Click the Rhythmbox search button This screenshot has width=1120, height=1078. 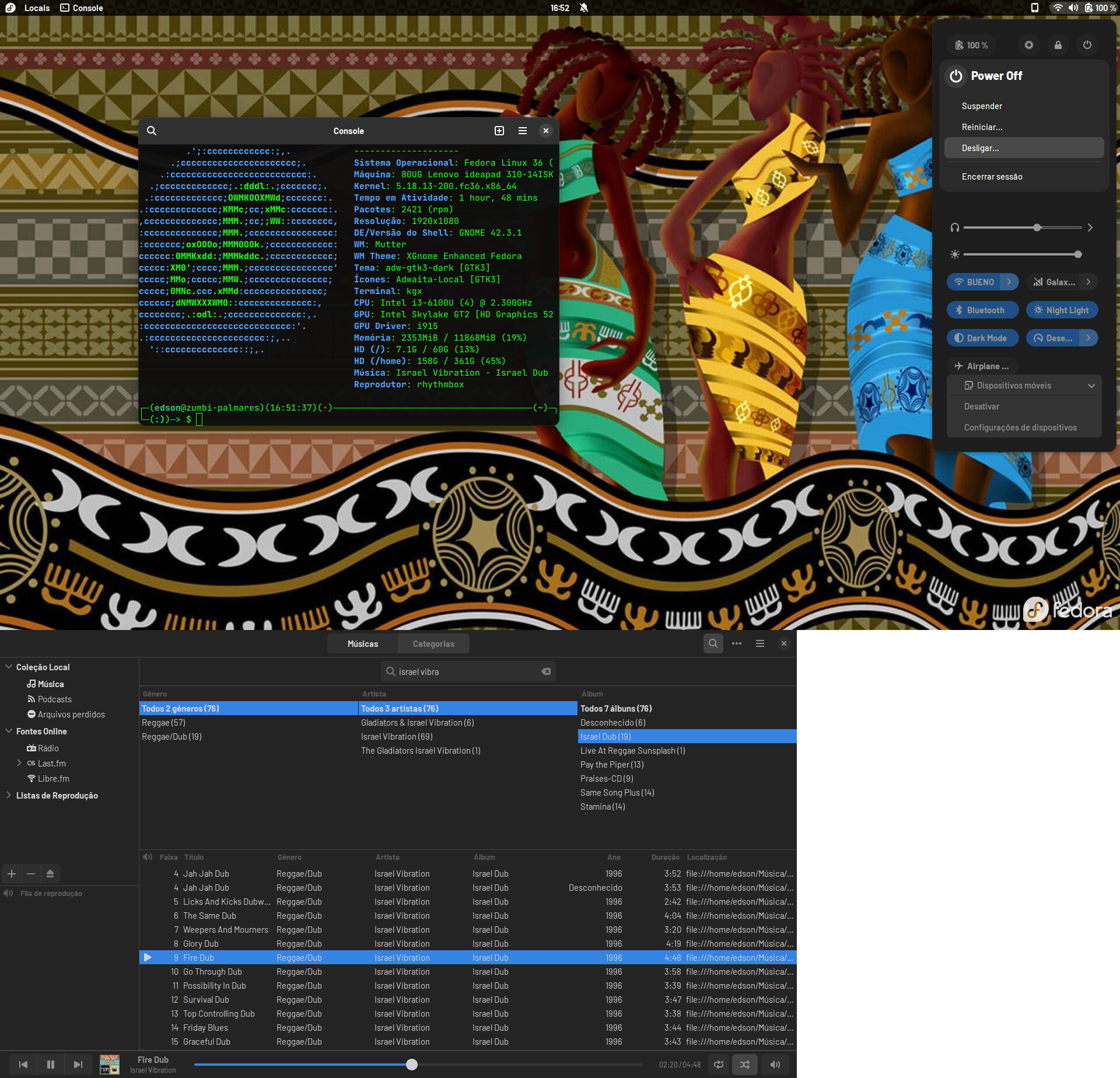click(x=713, y=643)
